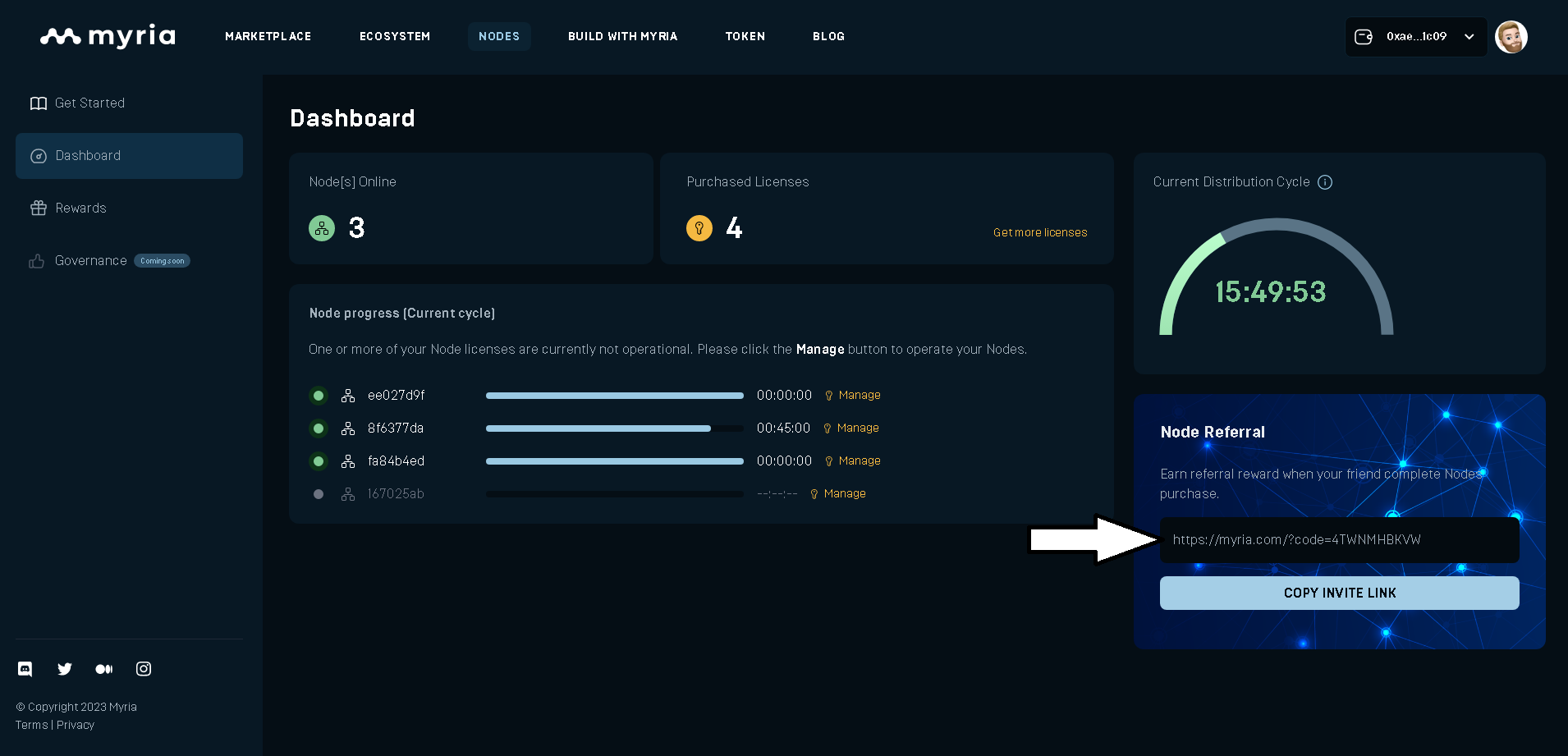1568x756 pixels.
Task: Click the bold Manage word in notice
Action: 820,350
